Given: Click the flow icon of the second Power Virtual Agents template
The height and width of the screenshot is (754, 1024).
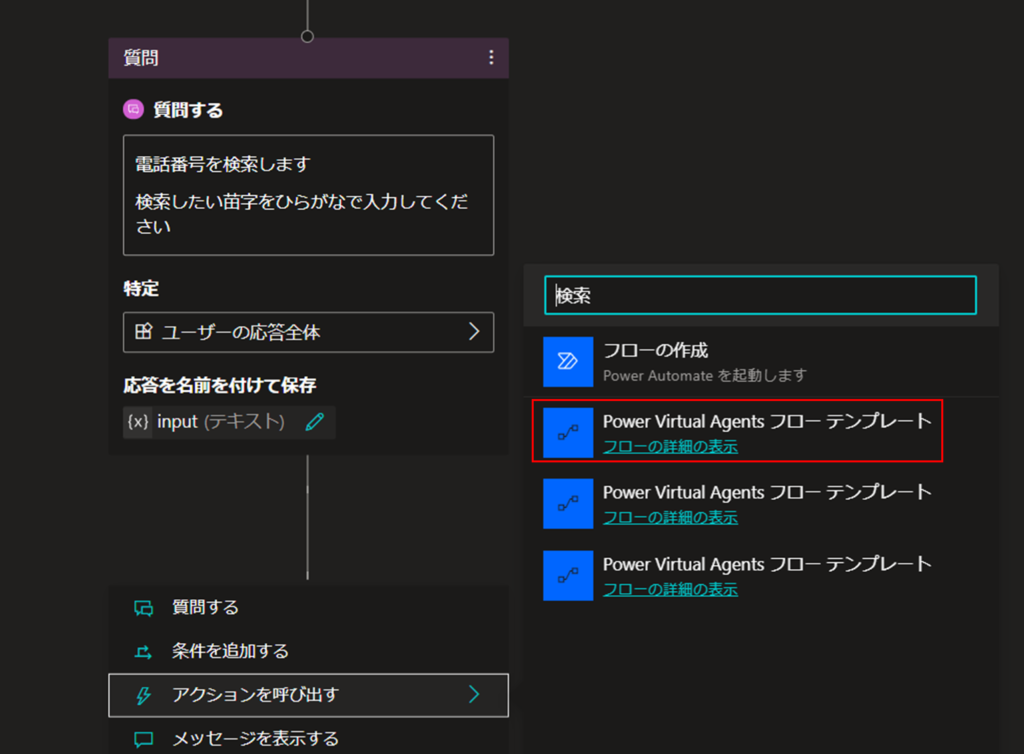Looking at the screenshot, I should click(568, 503).
